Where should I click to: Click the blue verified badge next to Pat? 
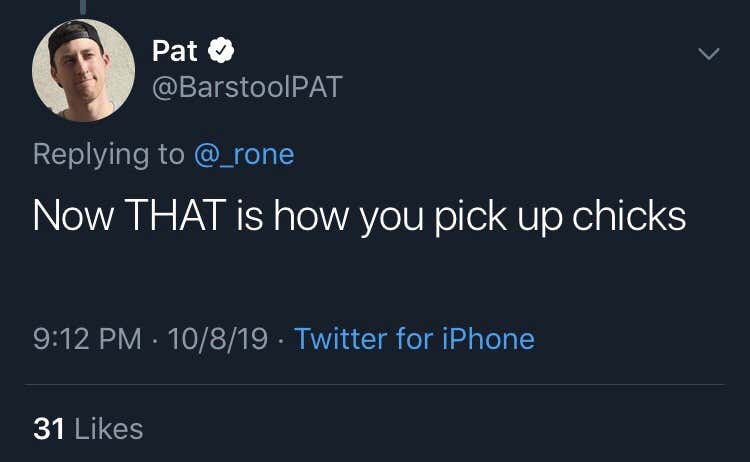pos(221,50)
